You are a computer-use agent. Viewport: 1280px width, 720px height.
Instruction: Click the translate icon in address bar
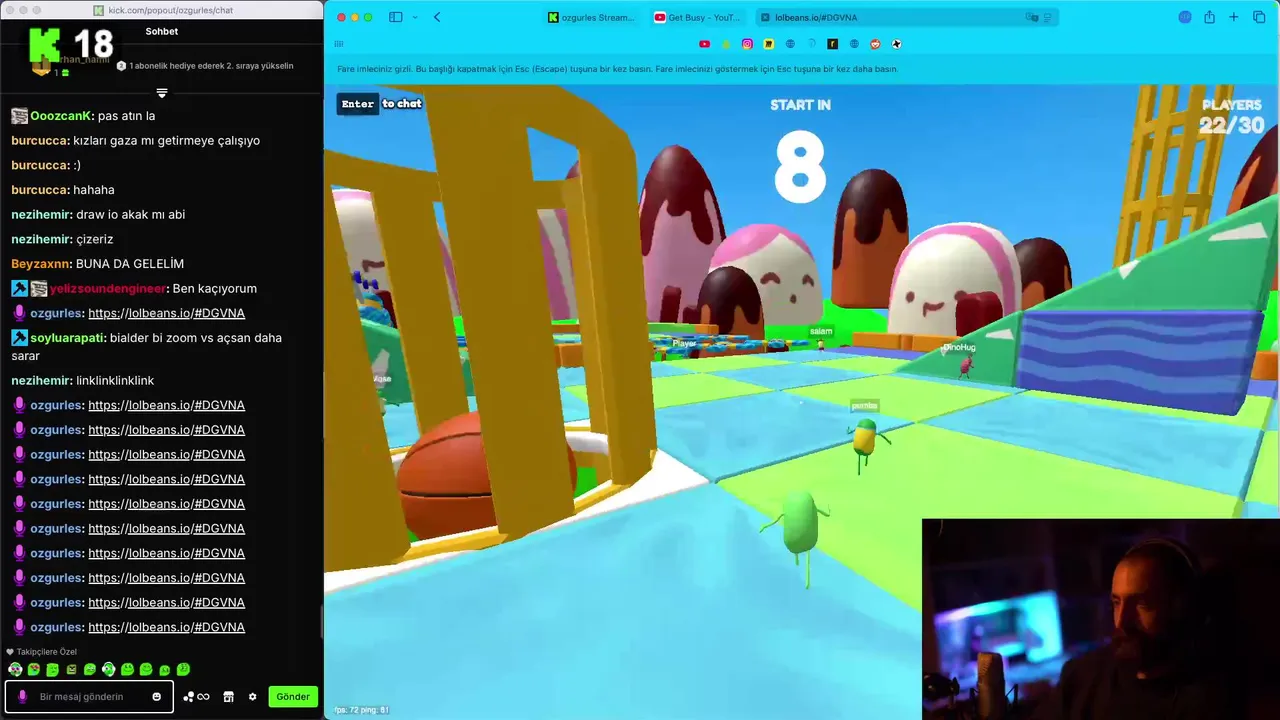tap(1032, 17)
